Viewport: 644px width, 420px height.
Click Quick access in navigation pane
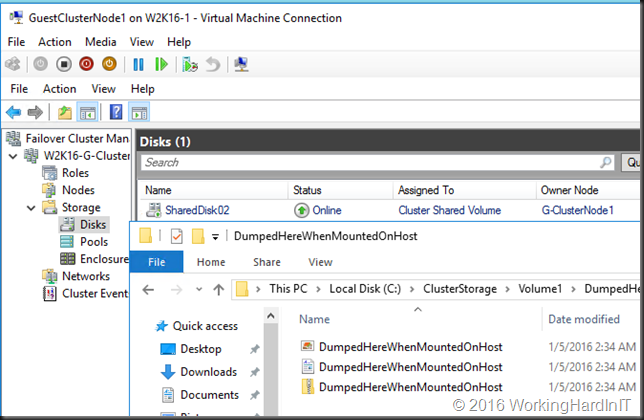click(205, 326)
